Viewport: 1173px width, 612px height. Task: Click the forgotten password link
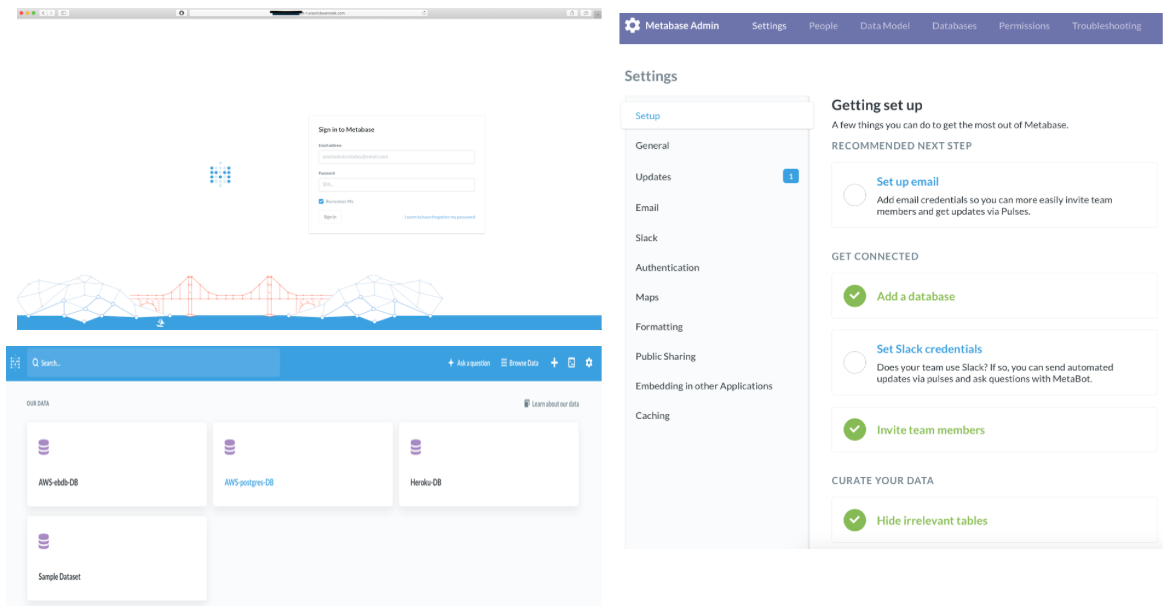point(439,217)
